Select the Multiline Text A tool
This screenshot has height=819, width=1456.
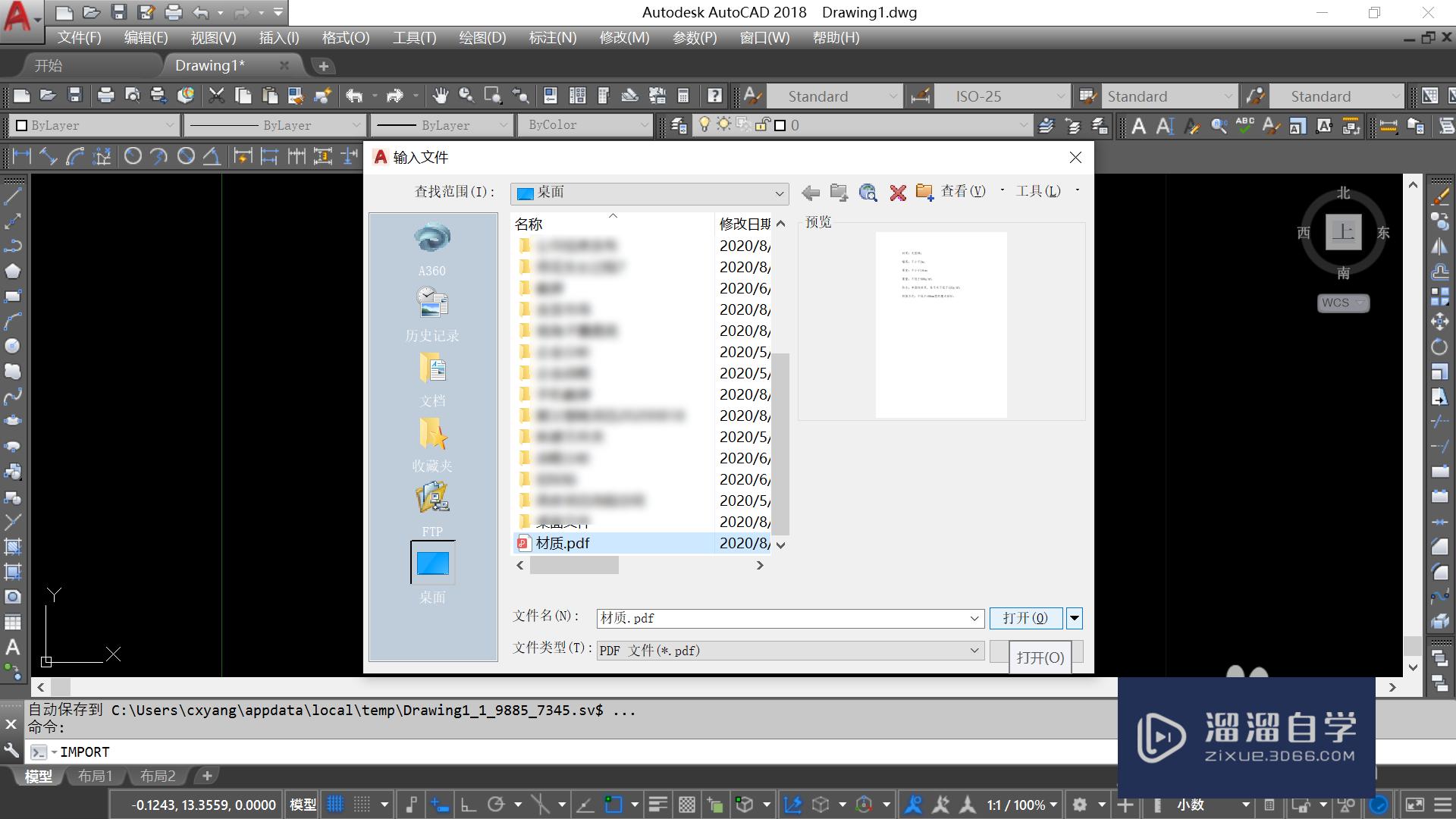point(13,647)
